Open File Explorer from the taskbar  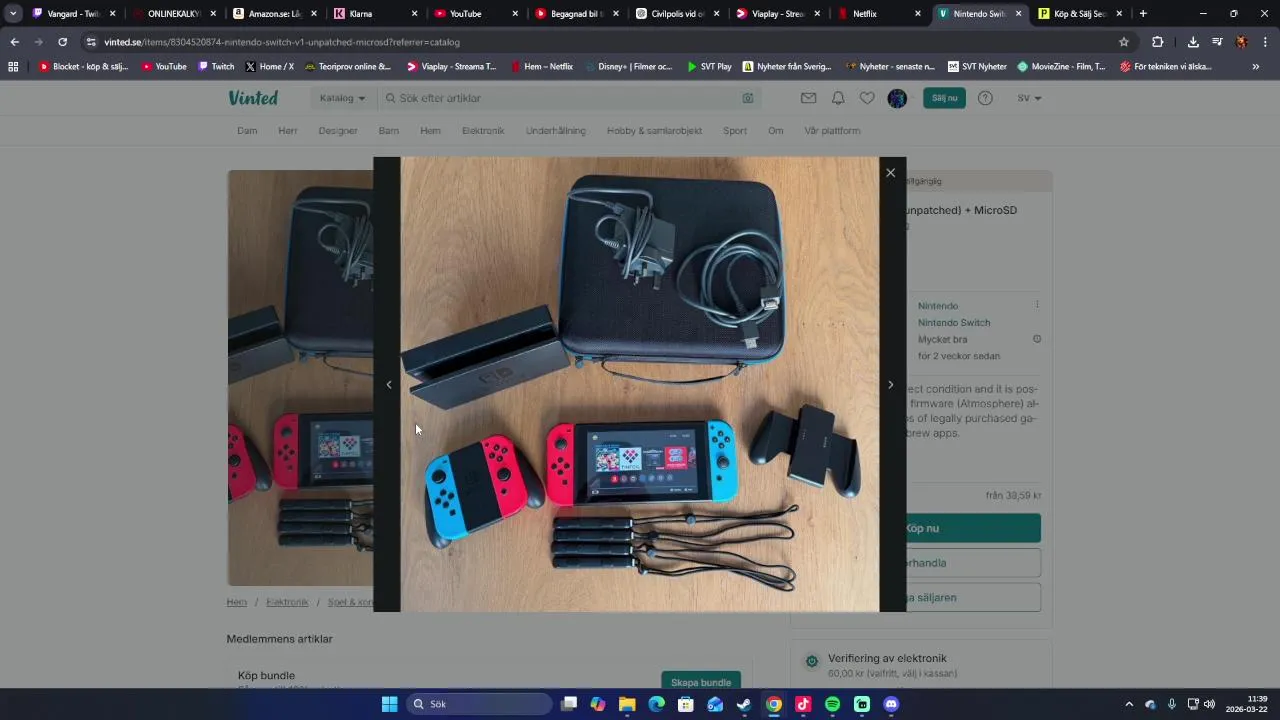pyautogui.click(x=627, y=704)
